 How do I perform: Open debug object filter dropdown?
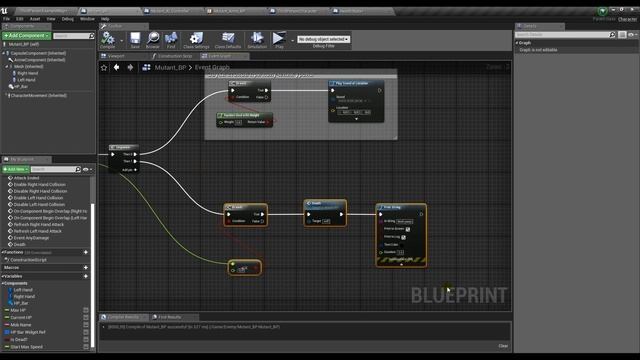pos(323,39)
